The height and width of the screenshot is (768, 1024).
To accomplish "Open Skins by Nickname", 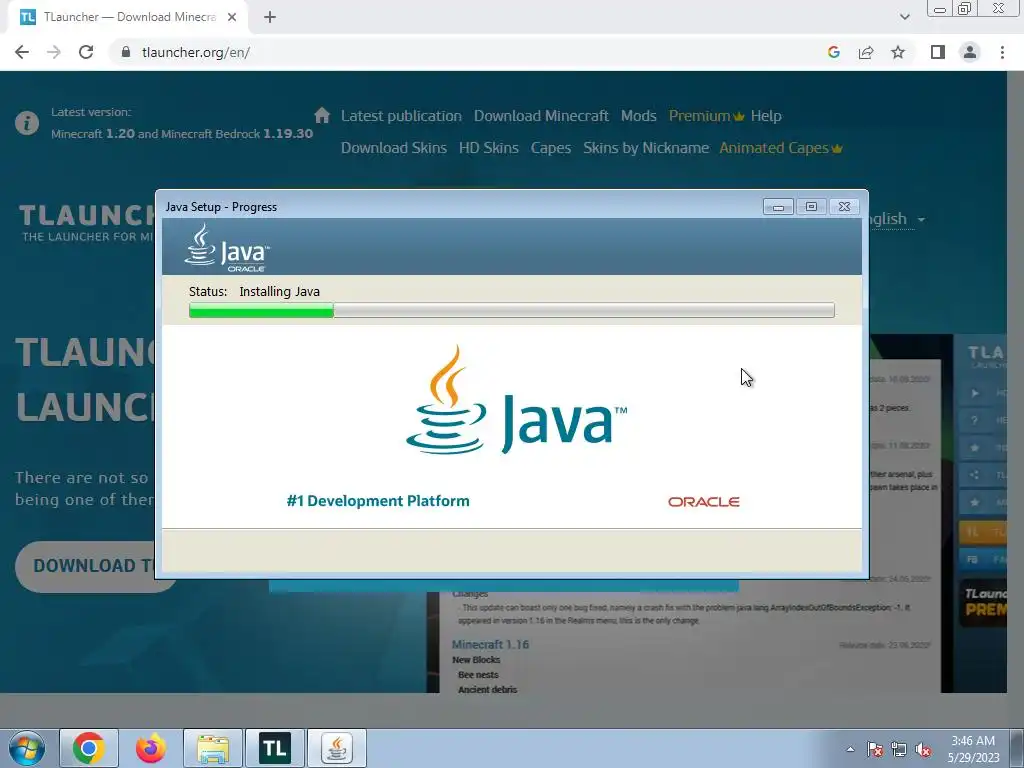I will point(646,148).
